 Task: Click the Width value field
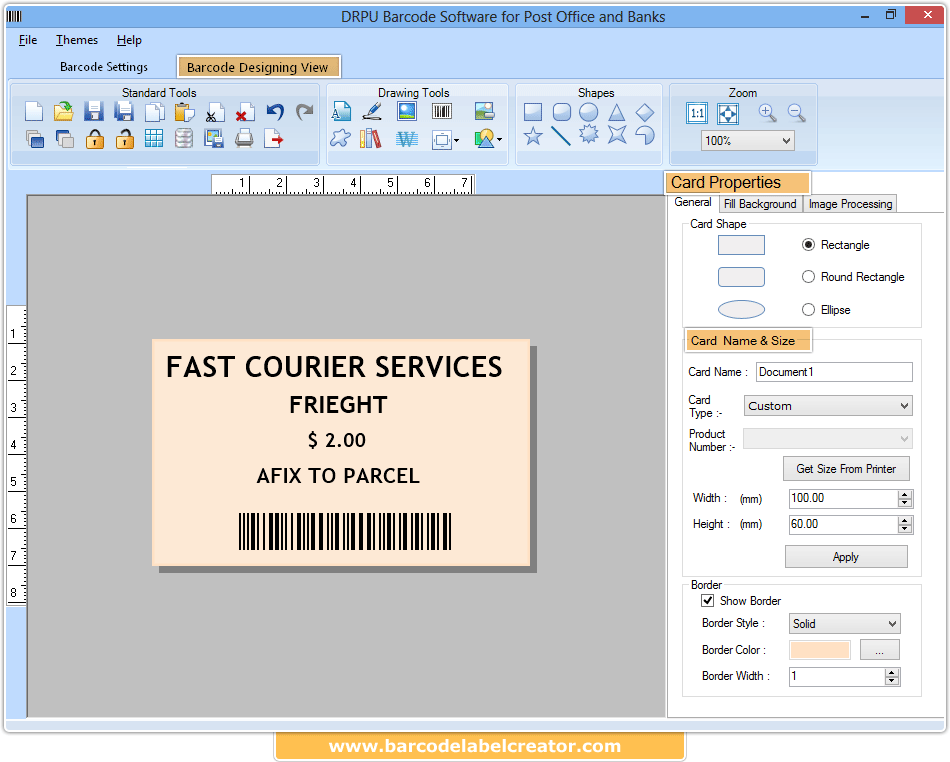tap(843, 499)
